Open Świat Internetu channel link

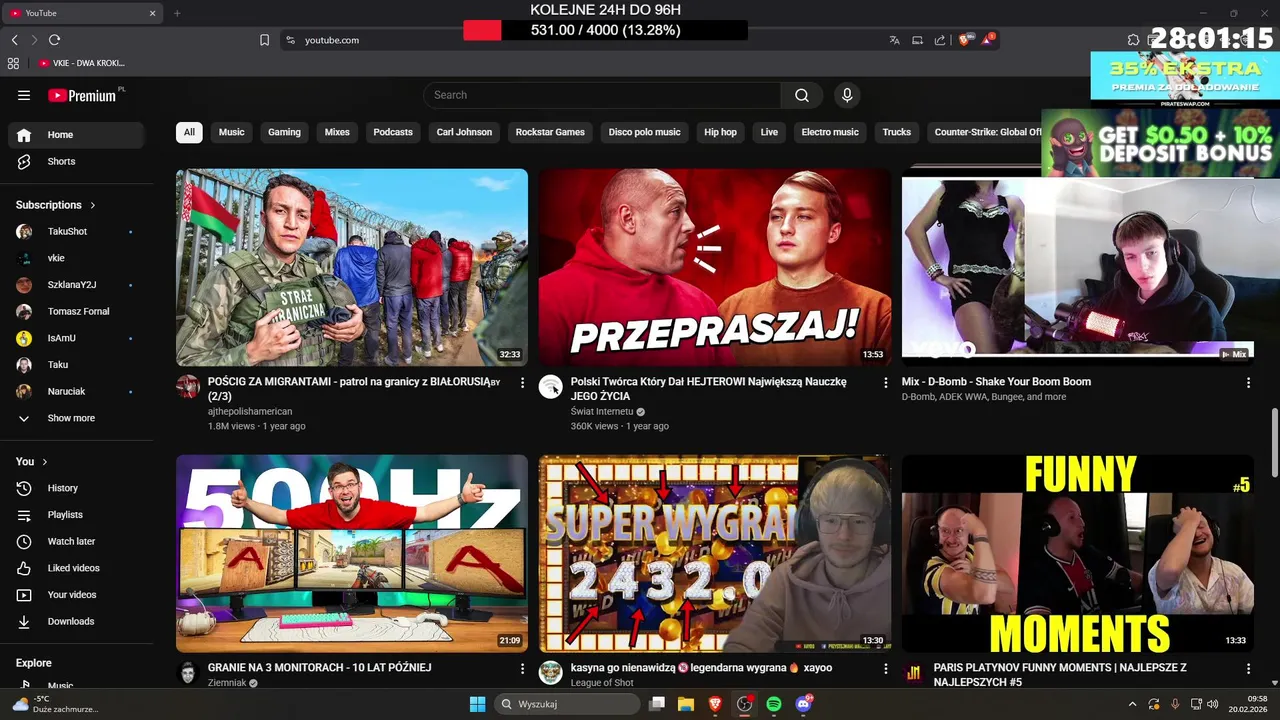coord(602,411)
